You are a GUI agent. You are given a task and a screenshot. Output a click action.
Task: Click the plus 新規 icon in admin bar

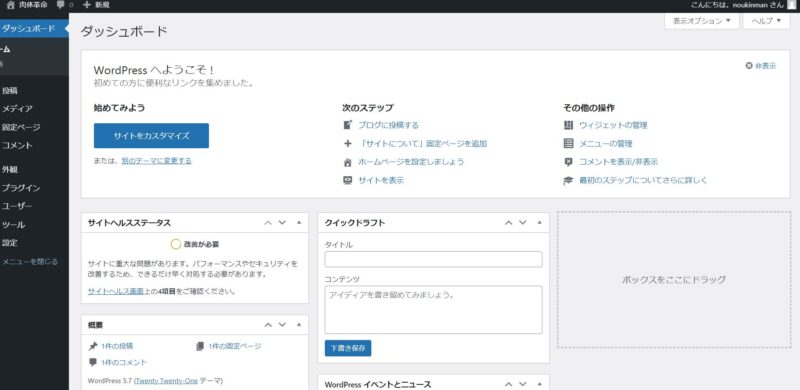click(87, 5)
